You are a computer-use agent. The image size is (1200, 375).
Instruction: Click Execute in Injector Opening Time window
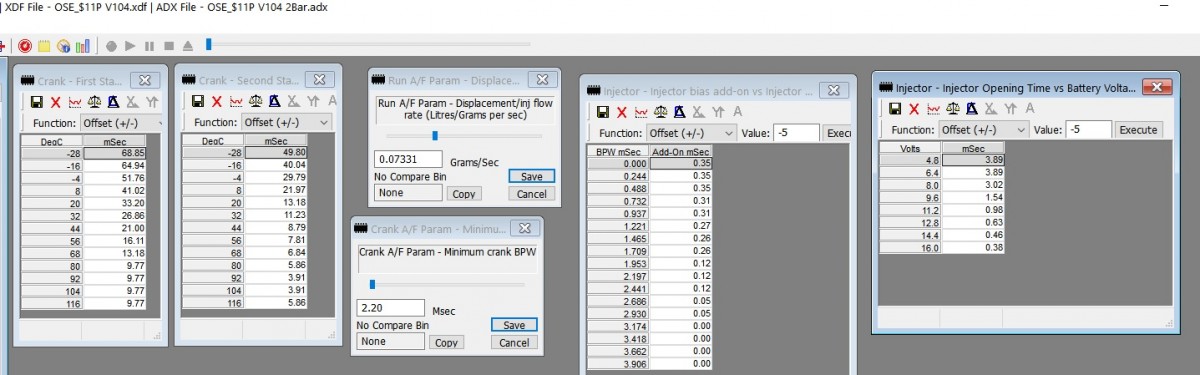click(1138, 130)
